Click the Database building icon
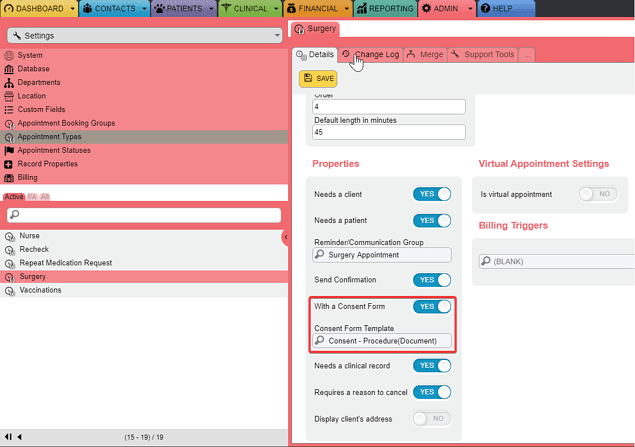 [9, 69]
